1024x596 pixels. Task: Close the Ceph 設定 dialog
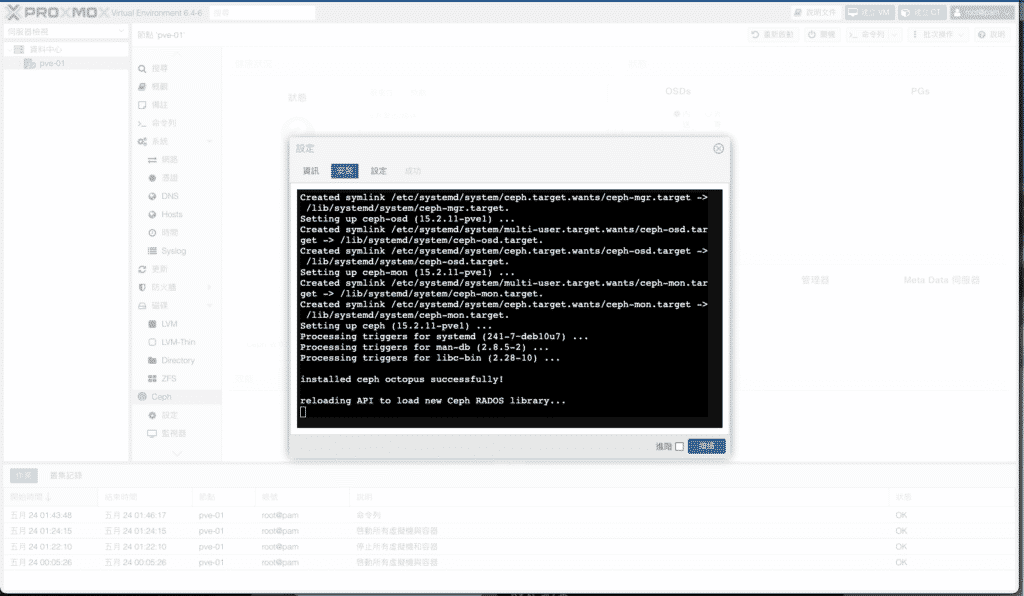pyautogui.click(x=718, y=148)
